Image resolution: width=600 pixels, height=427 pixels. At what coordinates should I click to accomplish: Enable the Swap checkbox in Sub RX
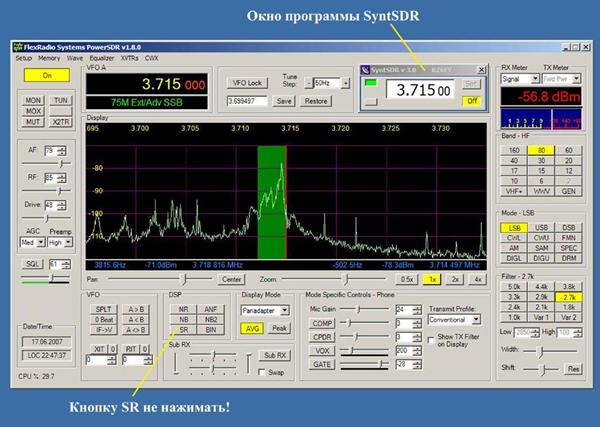pyautogui.click(x=262, y=372)
